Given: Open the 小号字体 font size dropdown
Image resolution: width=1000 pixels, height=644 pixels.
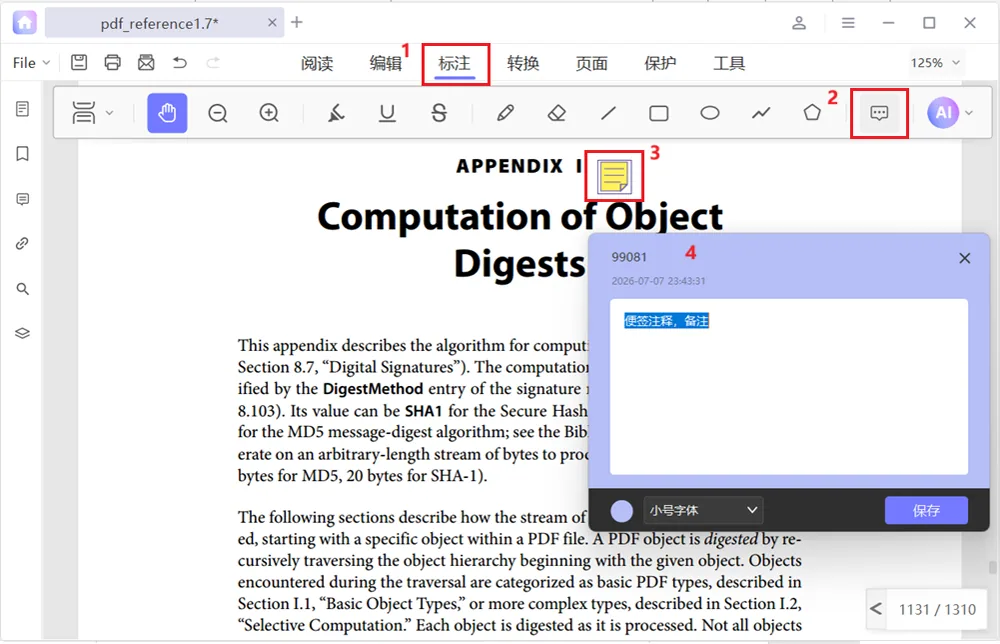Looking at the screenshot, I should [703, 510].
